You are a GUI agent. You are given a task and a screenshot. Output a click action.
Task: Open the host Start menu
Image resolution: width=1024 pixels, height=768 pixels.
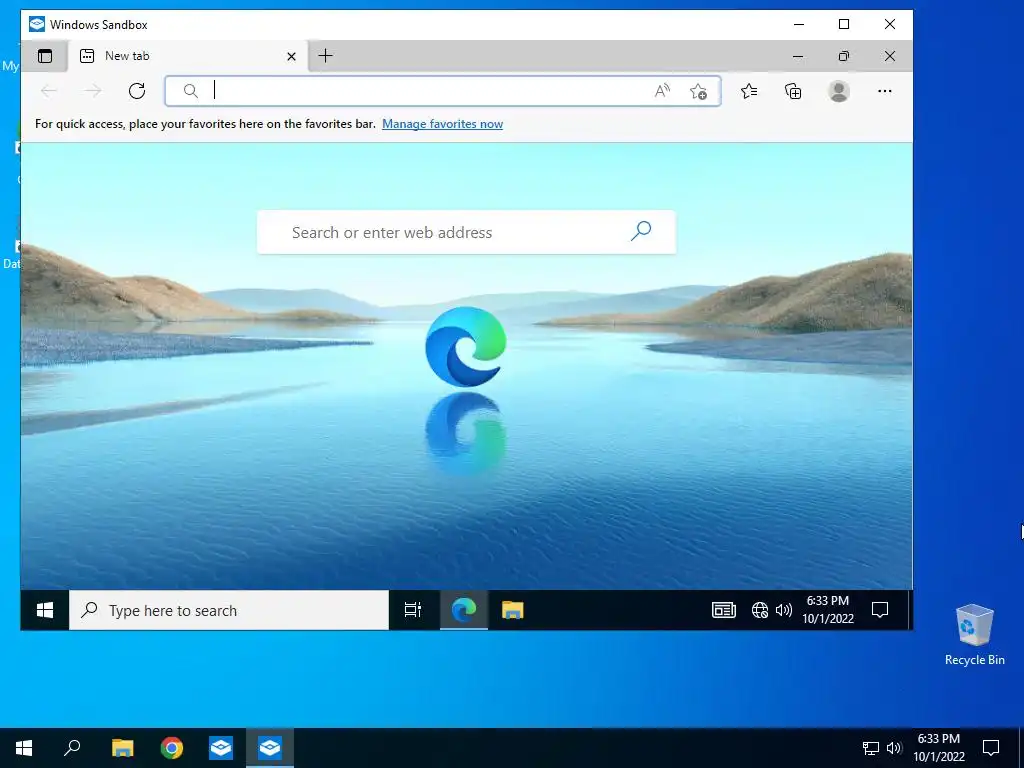pos(24,748)
